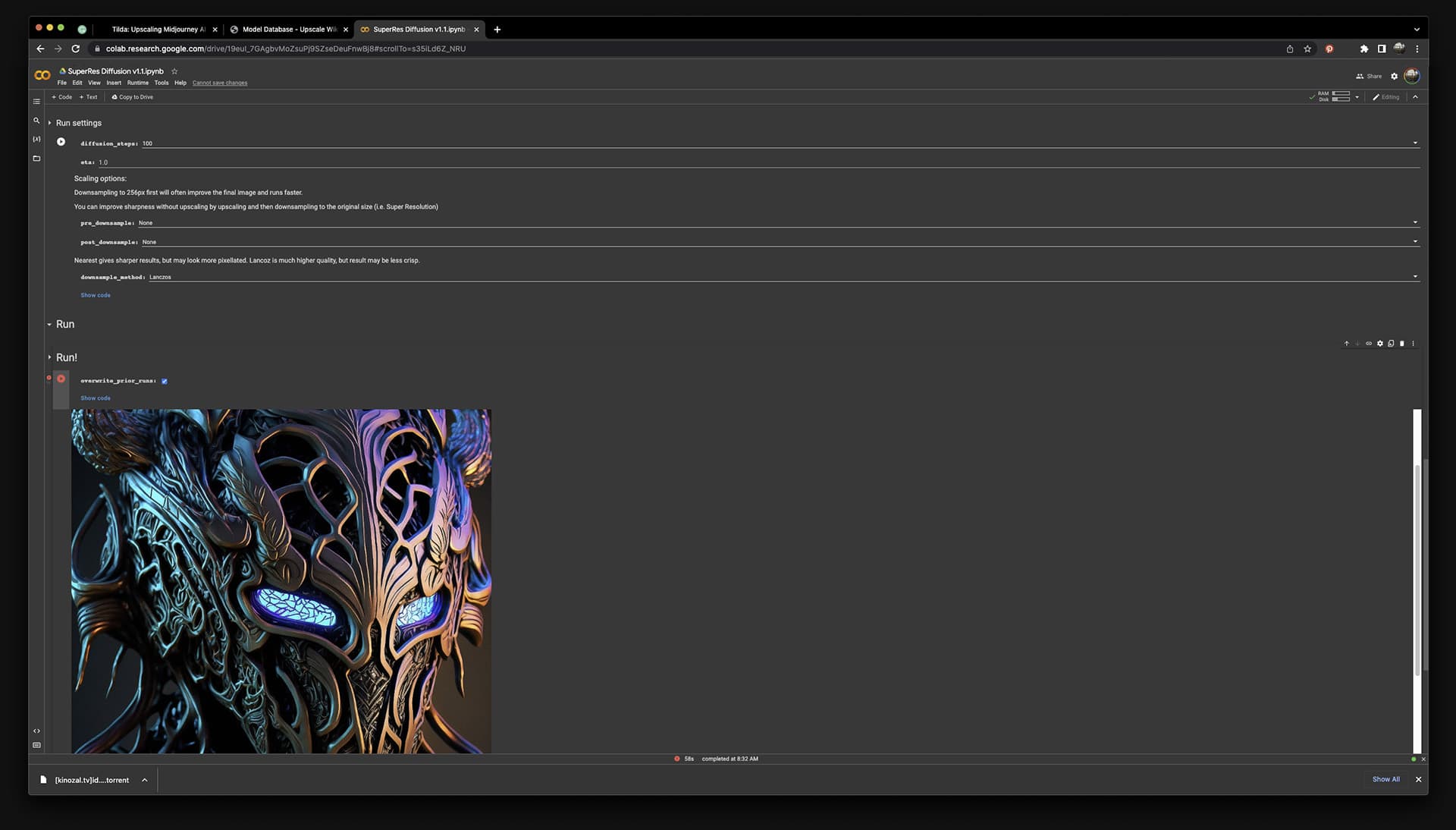This screenshot has height=830, width=1456.
Task: Open the terminal icon at sidebar bottom
Action: click(x=36, y=745)
